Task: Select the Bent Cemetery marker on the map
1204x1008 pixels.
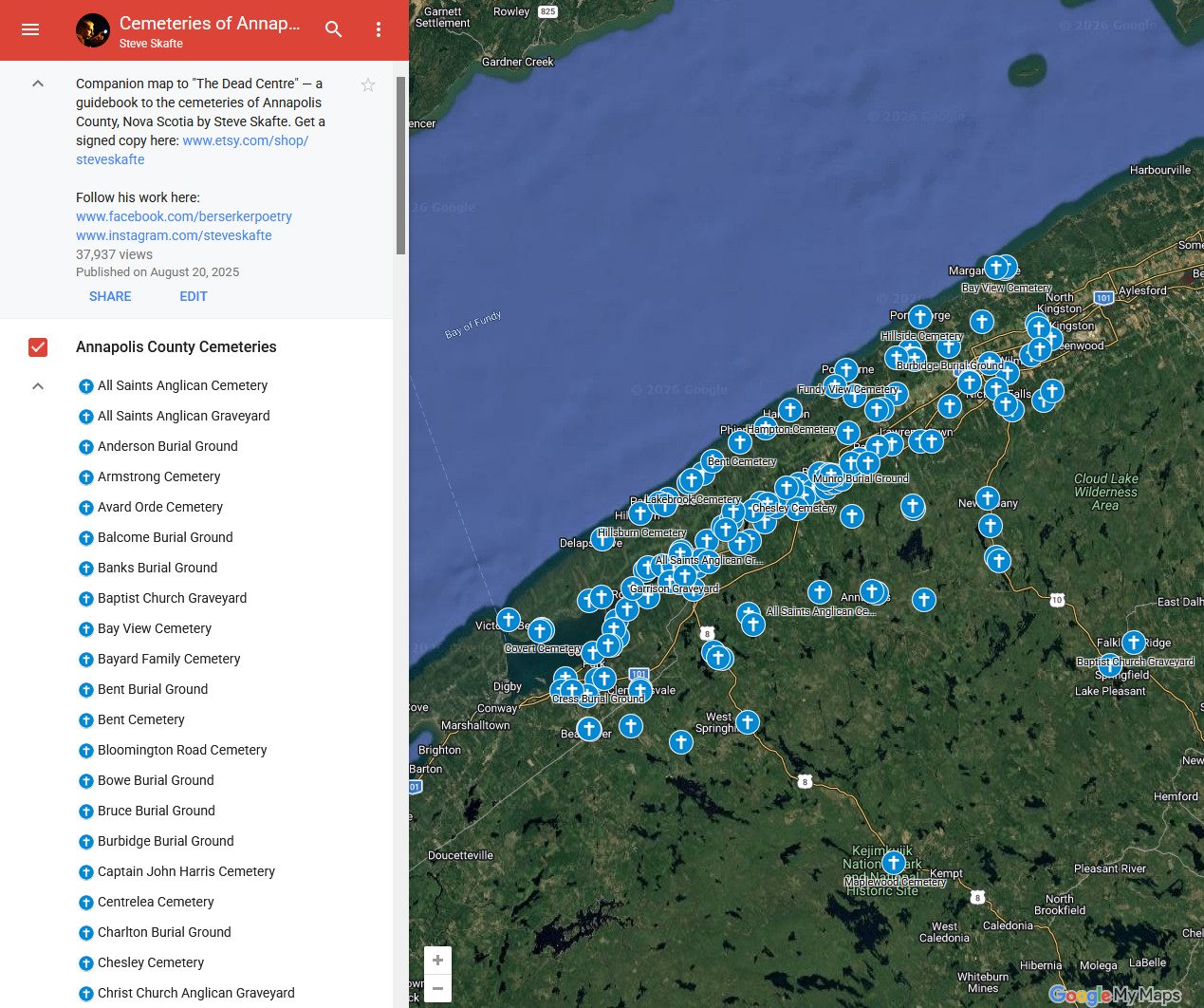Action: (x=740, y=441)
